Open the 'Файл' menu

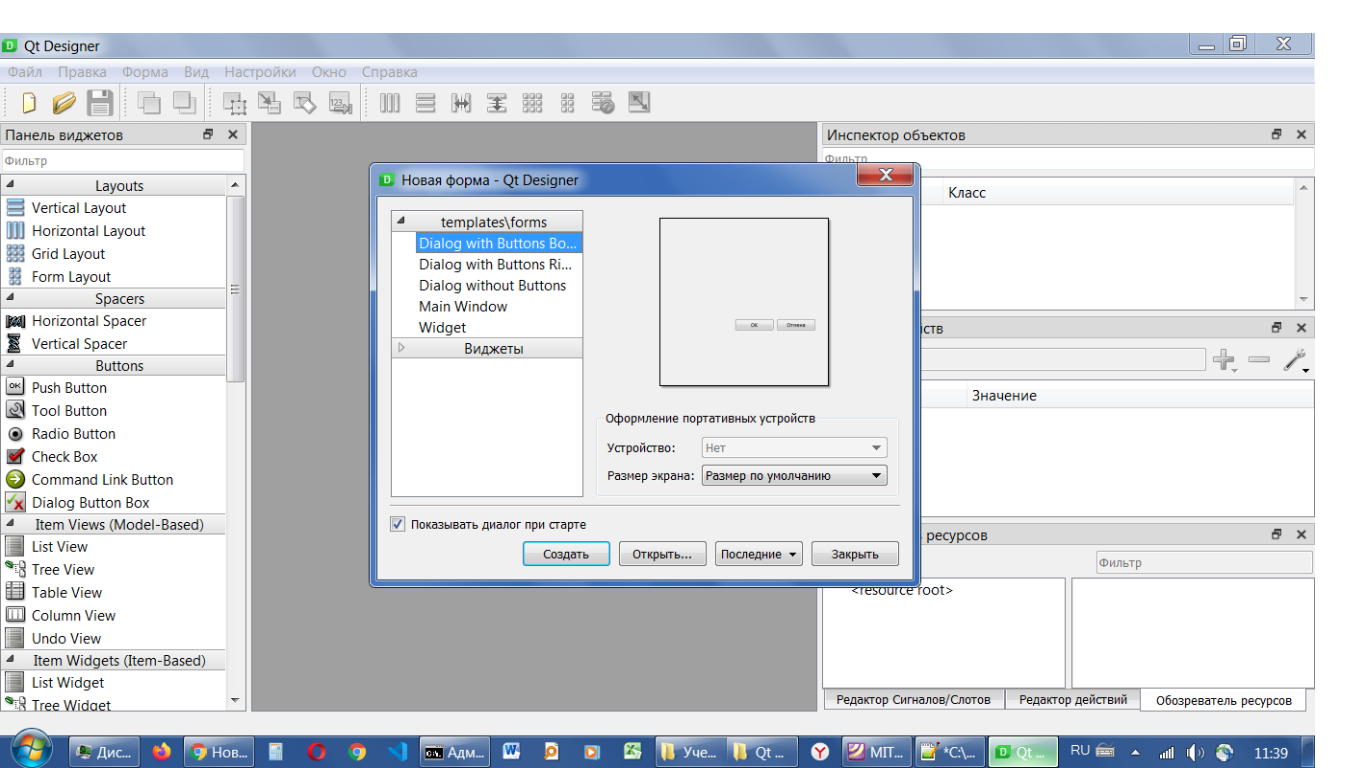[x=25, y=72]
